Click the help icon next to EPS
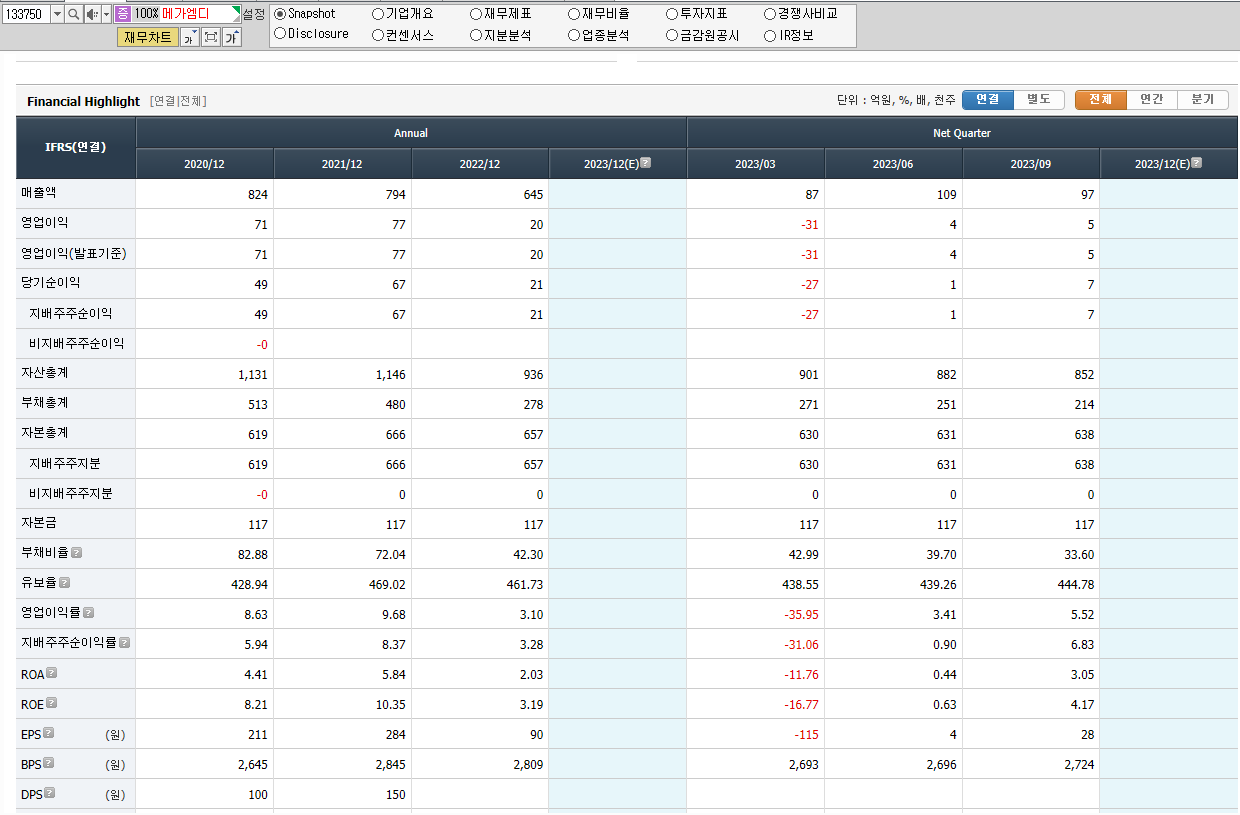The width and height of the screenshot is (1240, 815). point(49,733)
